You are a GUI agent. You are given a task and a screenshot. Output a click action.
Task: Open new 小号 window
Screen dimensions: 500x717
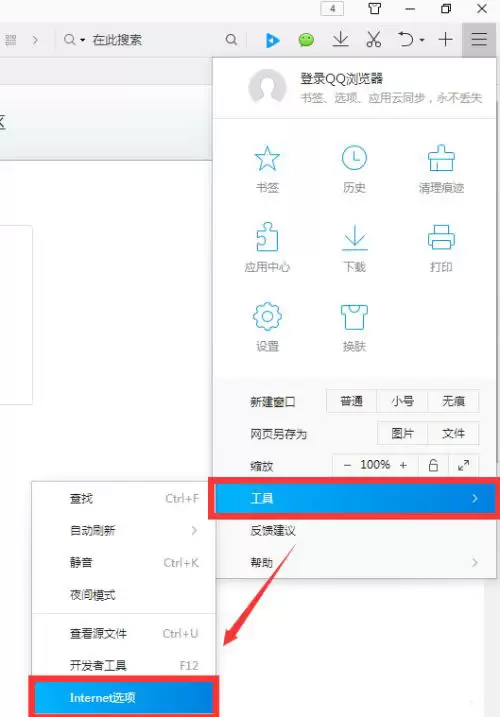[x=402, y=401]
